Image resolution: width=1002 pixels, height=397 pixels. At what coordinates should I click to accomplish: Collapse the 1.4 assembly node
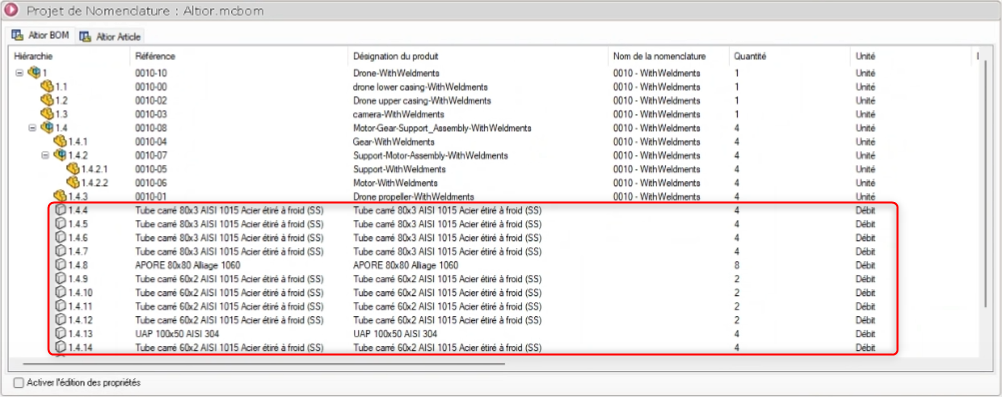point(32,128)
